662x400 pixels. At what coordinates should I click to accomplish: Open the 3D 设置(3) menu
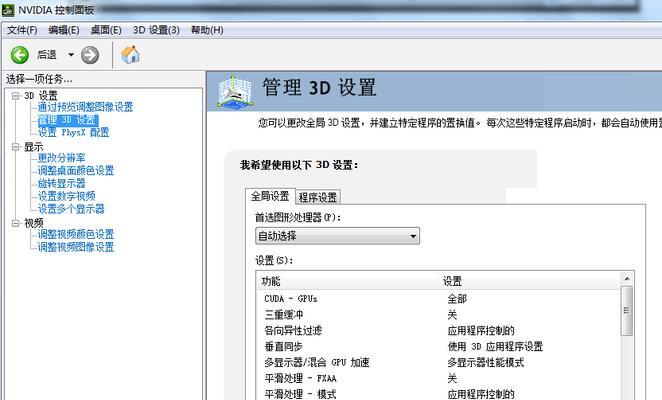(x=156, y=30)
